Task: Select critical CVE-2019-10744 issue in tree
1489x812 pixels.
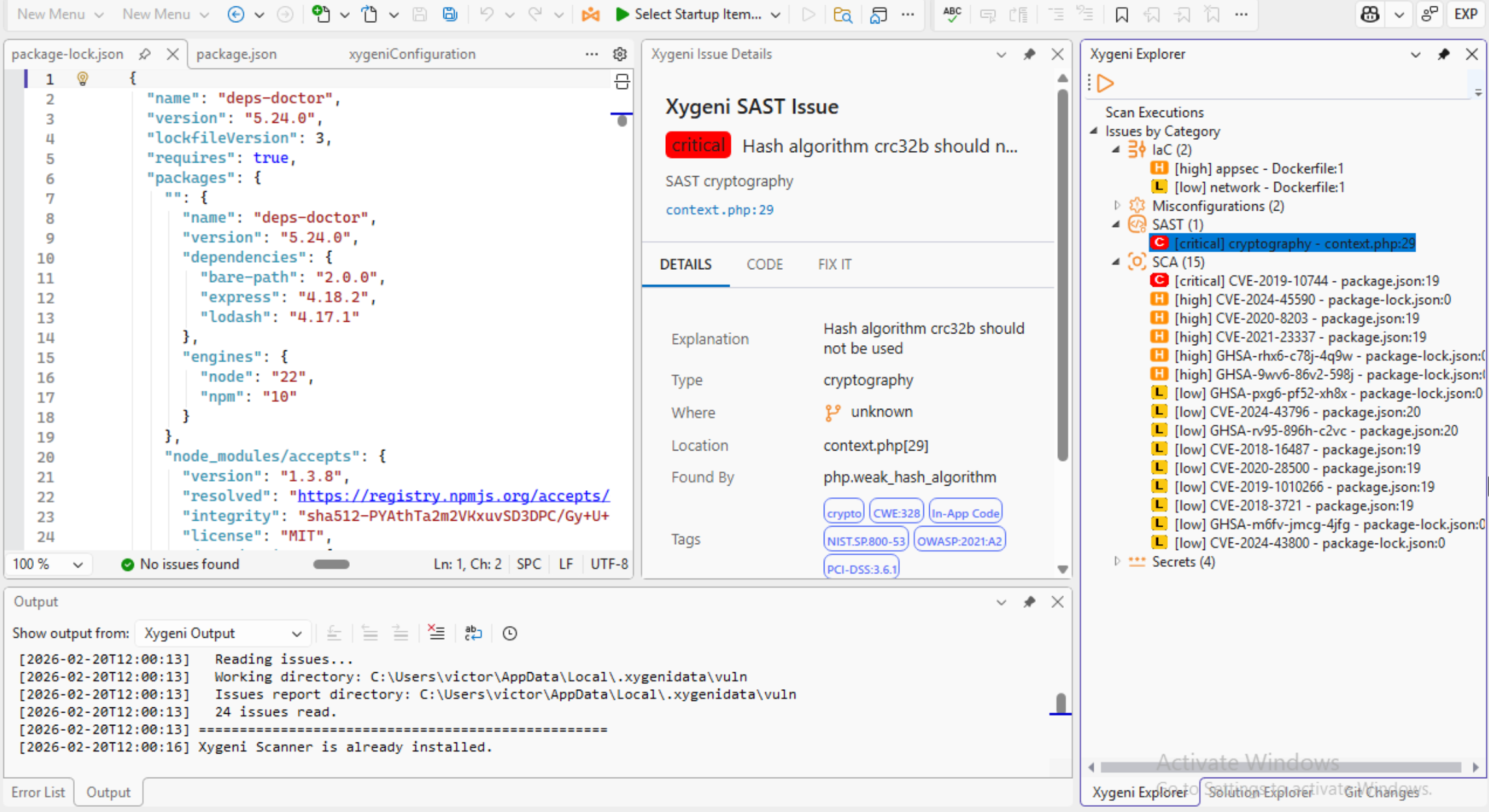Action: pos(1306,281)
